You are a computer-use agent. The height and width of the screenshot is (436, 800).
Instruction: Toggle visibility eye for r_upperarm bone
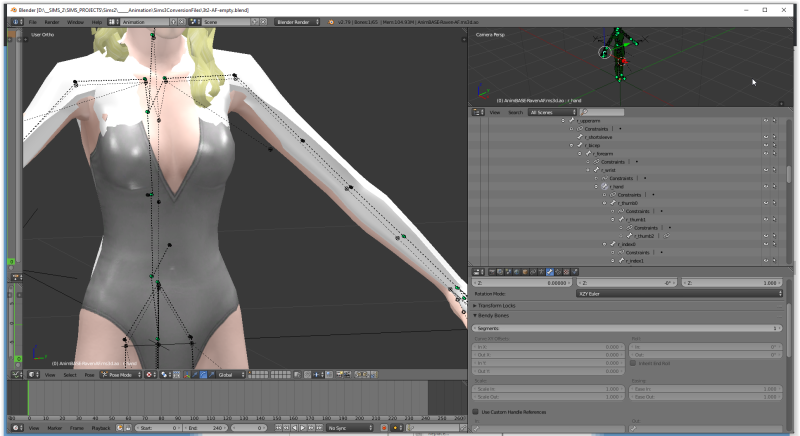[x=766, y=120]
